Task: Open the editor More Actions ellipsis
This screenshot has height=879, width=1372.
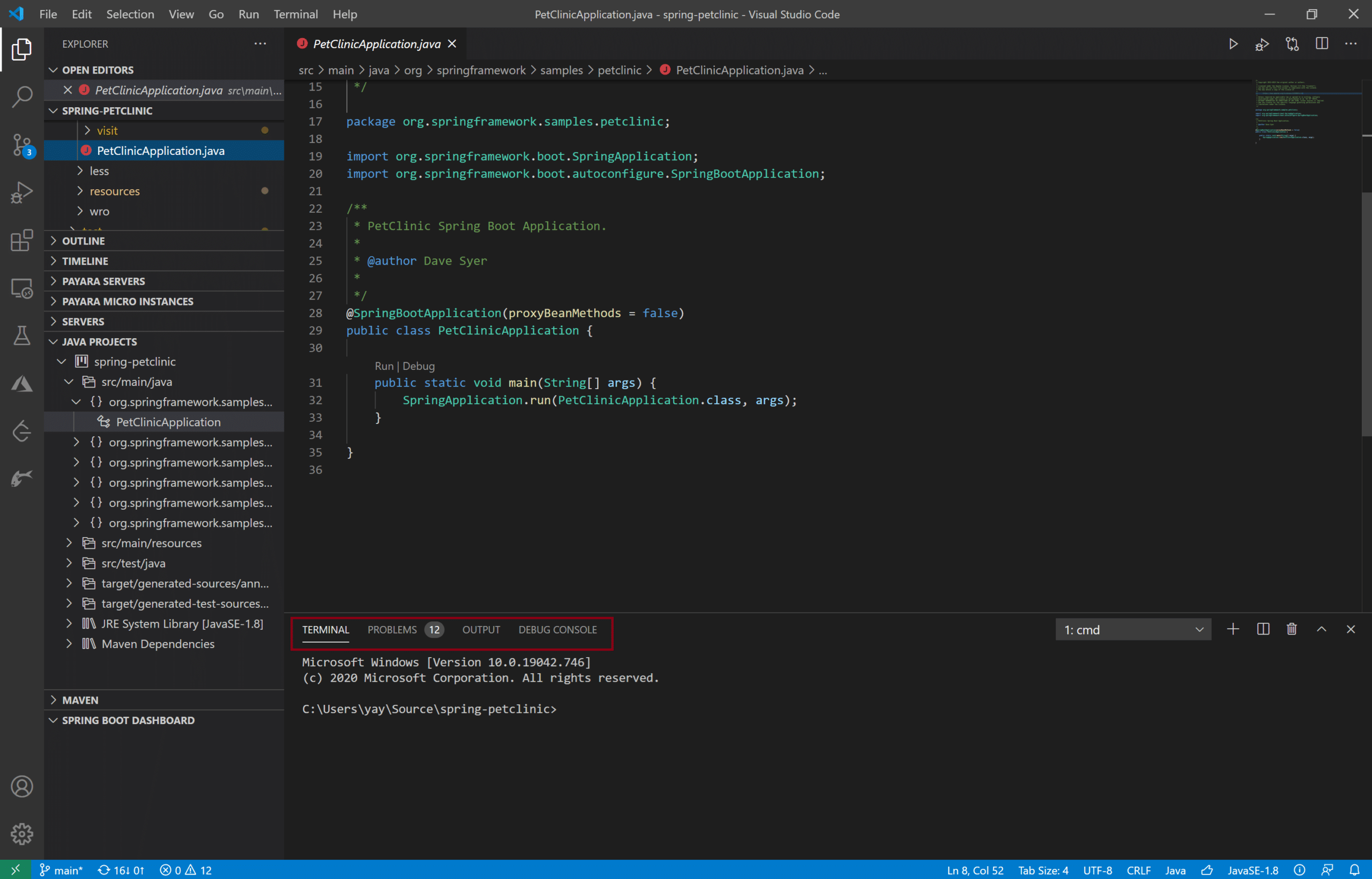Action: tap(1351, 44)
